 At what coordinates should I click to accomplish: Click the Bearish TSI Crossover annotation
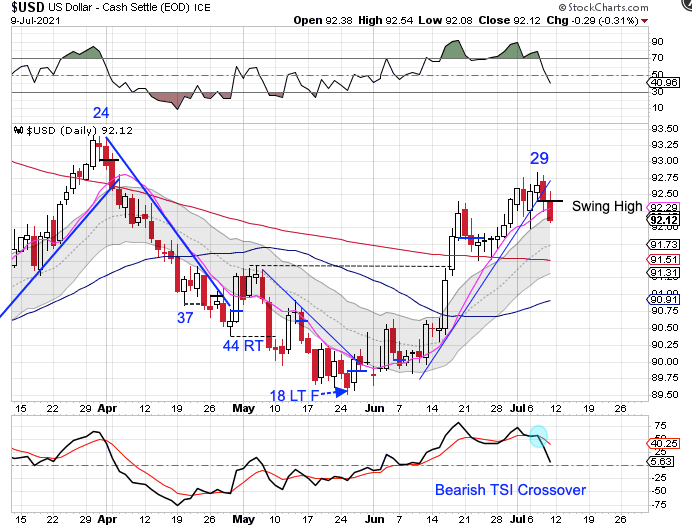tap(509, 490)
